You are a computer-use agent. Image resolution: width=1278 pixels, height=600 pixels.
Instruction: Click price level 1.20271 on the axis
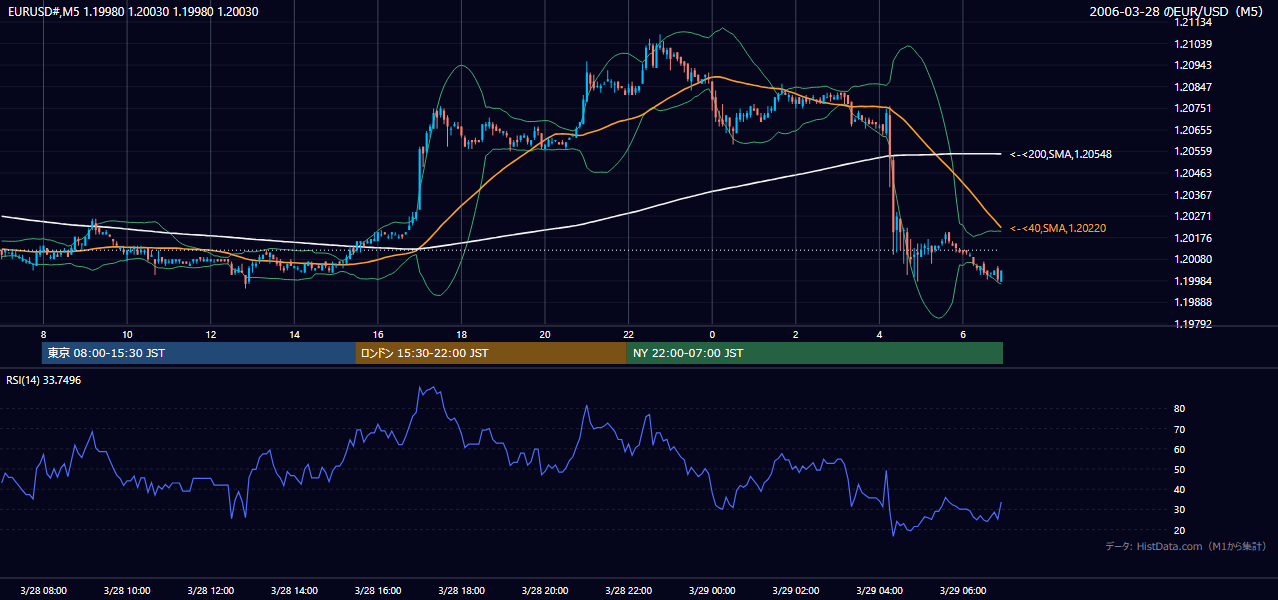pyautogui.click(x=1194, y=216)
